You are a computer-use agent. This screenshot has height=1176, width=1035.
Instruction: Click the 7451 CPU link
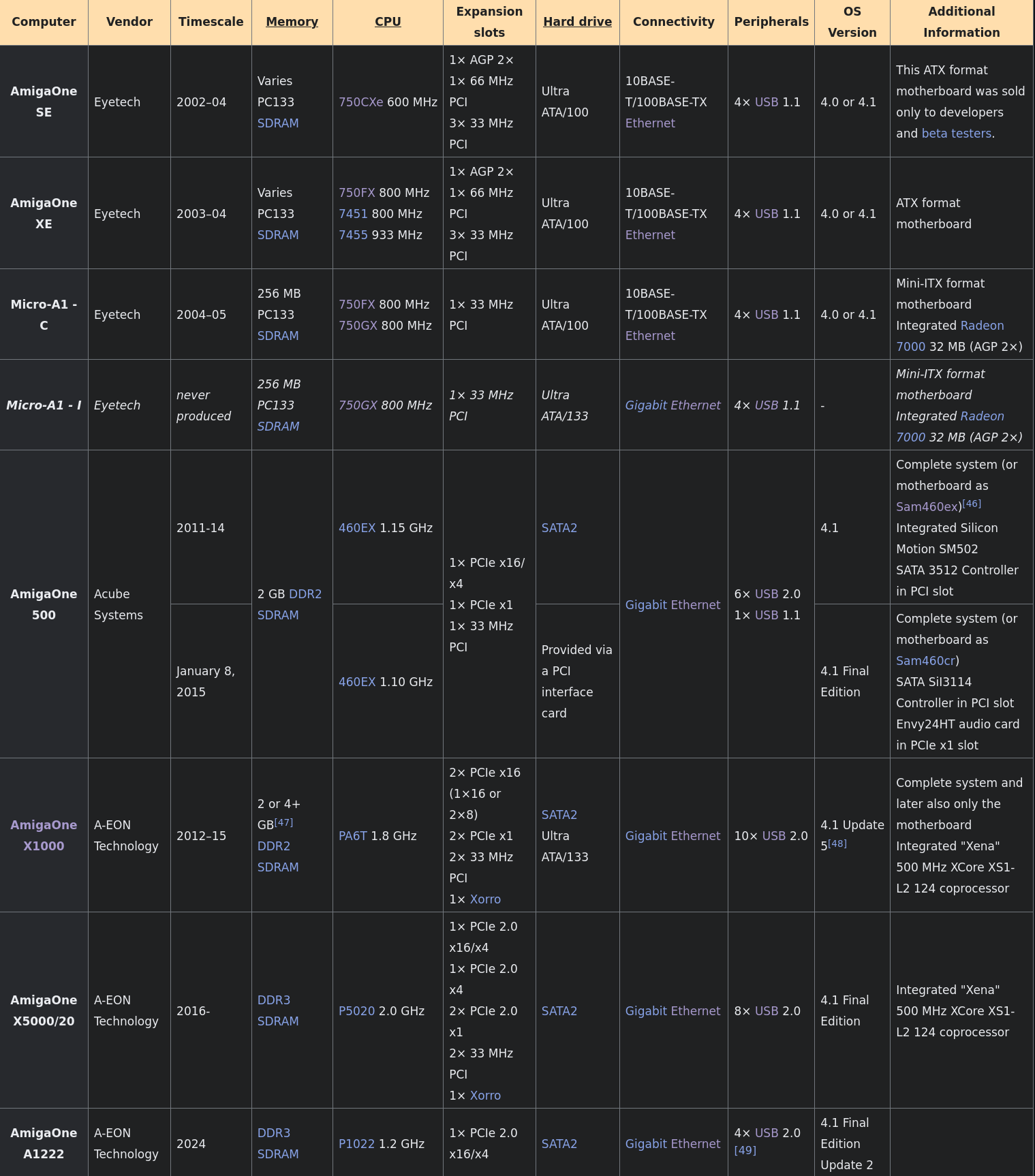353,214
